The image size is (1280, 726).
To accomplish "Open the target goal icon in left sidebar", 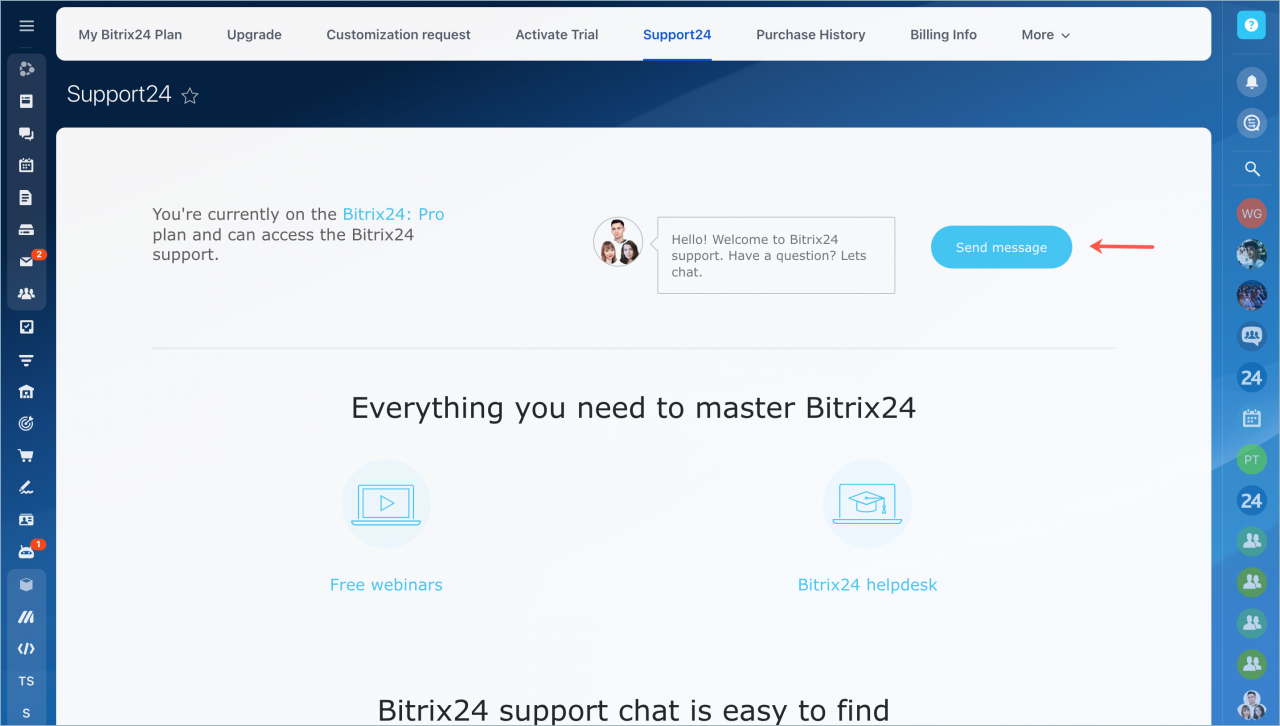I will 27,424.
